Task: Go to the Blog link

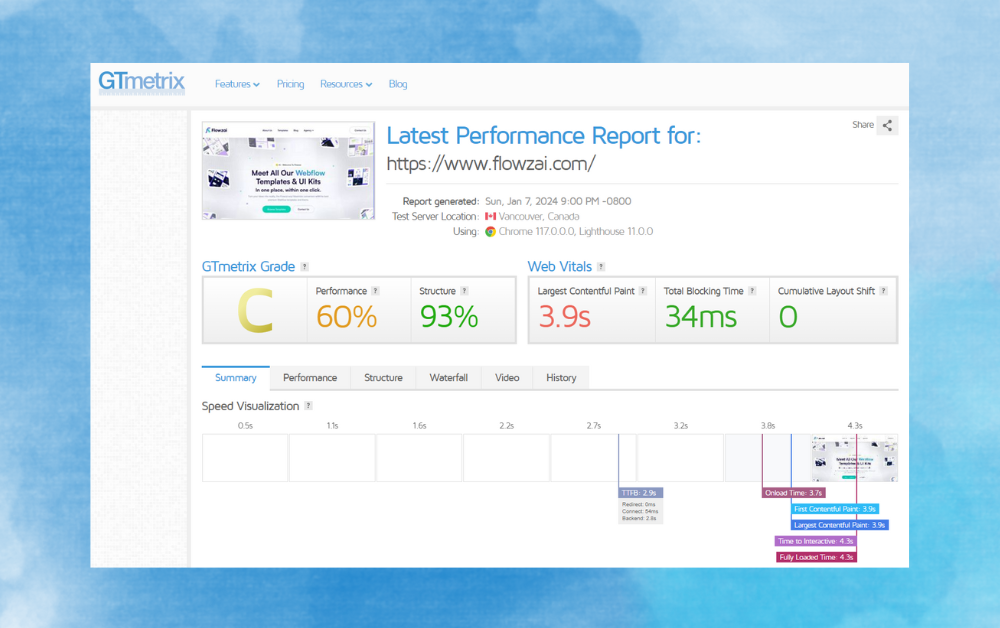Action: (398, 84)
